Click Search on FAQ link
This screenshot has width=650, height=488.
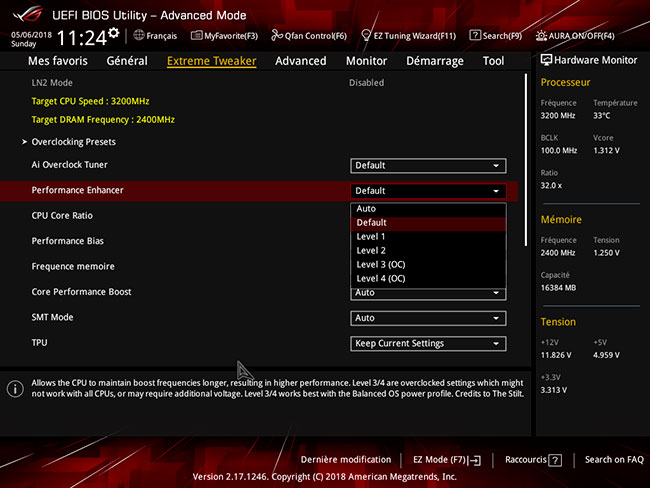point(614,460)
